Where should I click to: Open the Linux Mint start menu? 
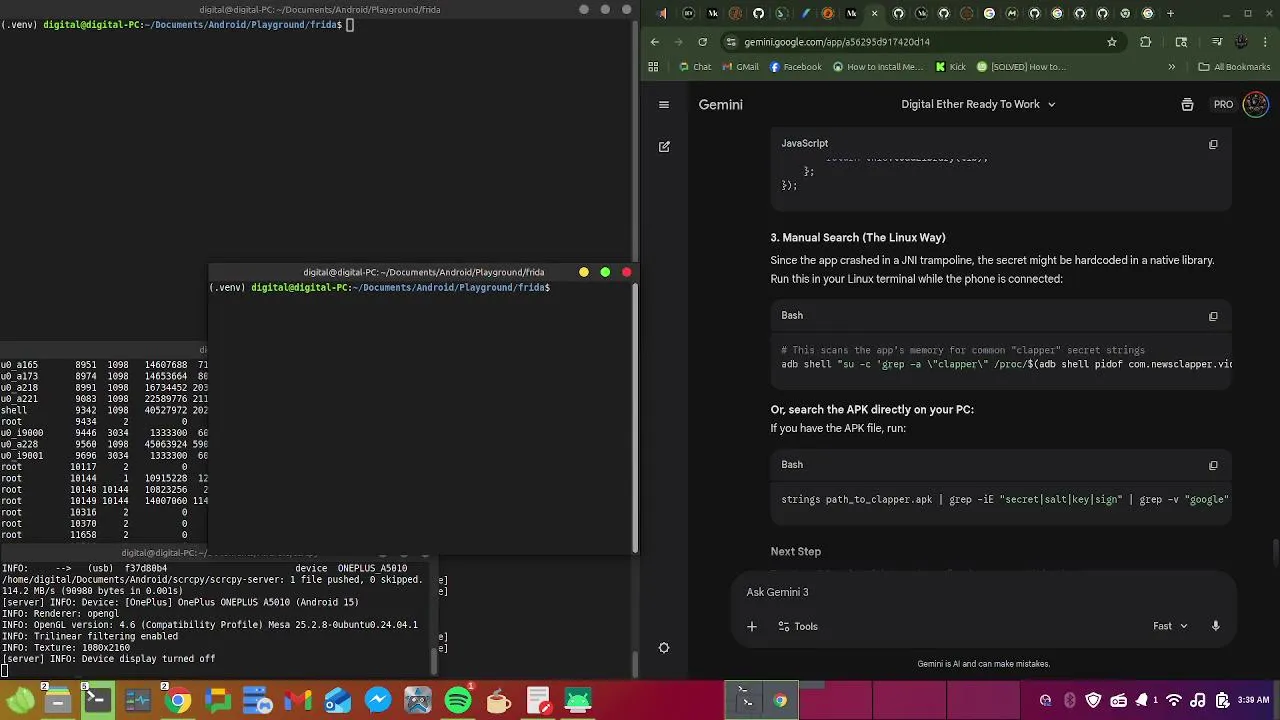[x=20, y=700]
